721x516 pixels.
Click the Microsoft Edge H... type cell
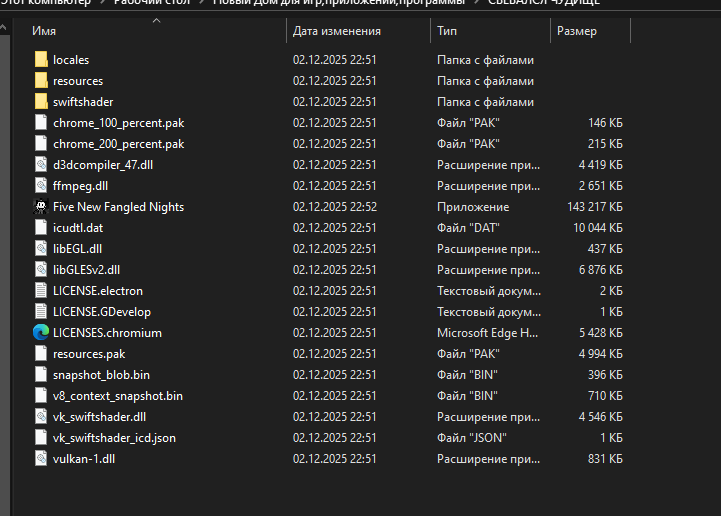(487, 333)
